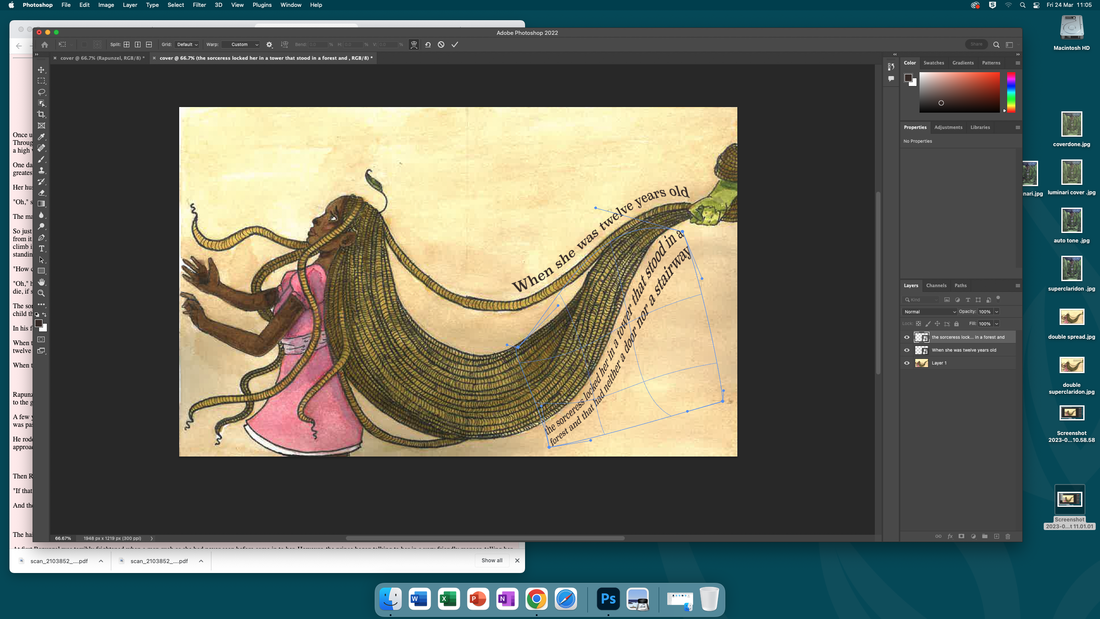
Task: Select the Object Selection tool
Action: [x=41, y=103]
